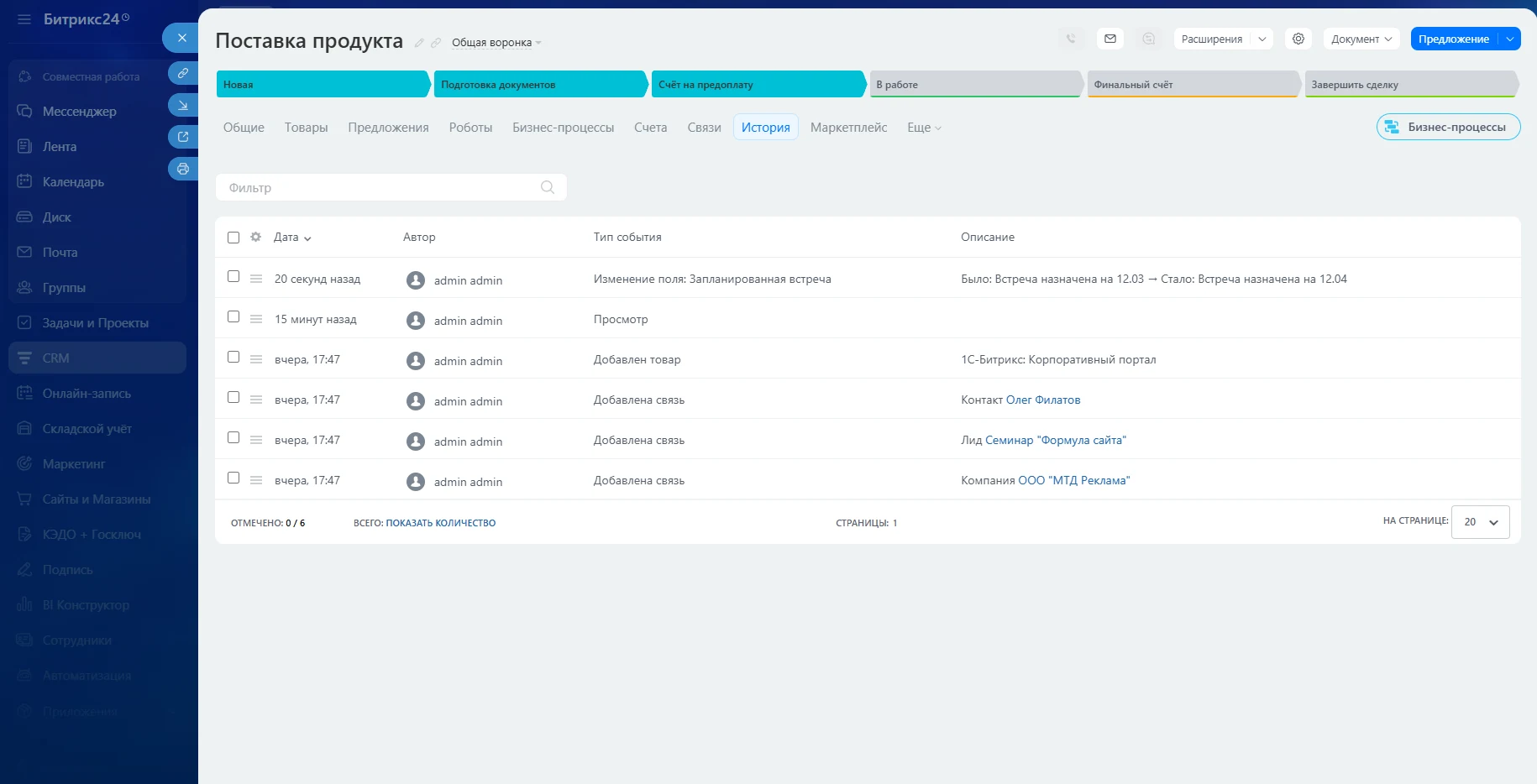Click the pencil icon to edit the deal title
This screenshot has height=784, width=1537.
pyautogui.click(x=419, y=43)
